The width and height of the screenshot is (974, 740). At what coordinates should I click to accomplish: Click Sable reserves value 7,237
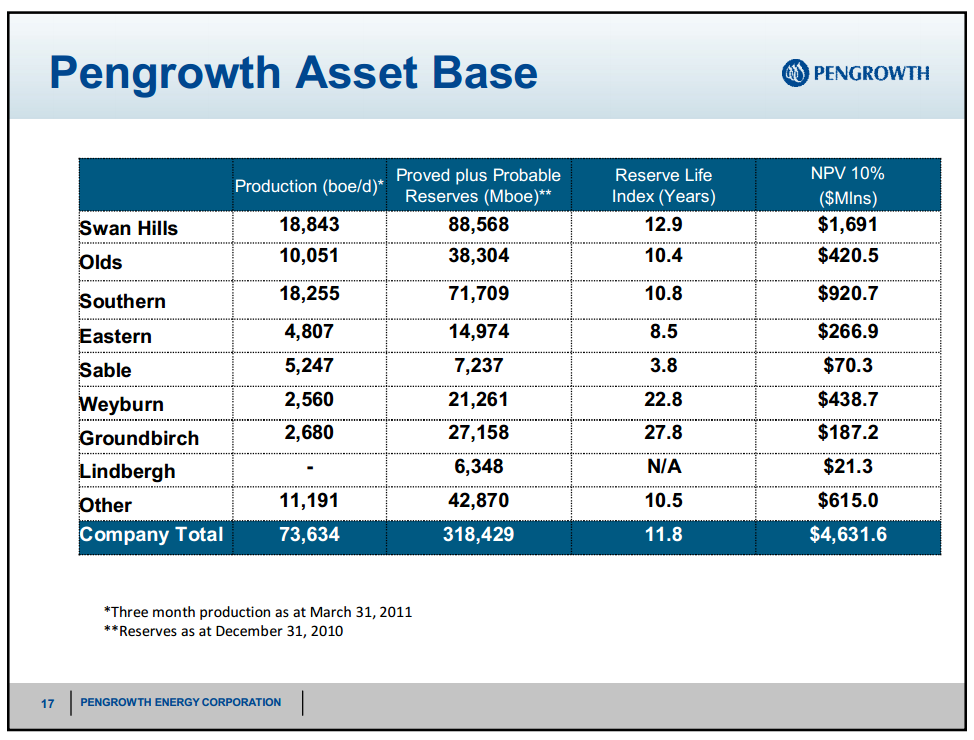(479, 365)
